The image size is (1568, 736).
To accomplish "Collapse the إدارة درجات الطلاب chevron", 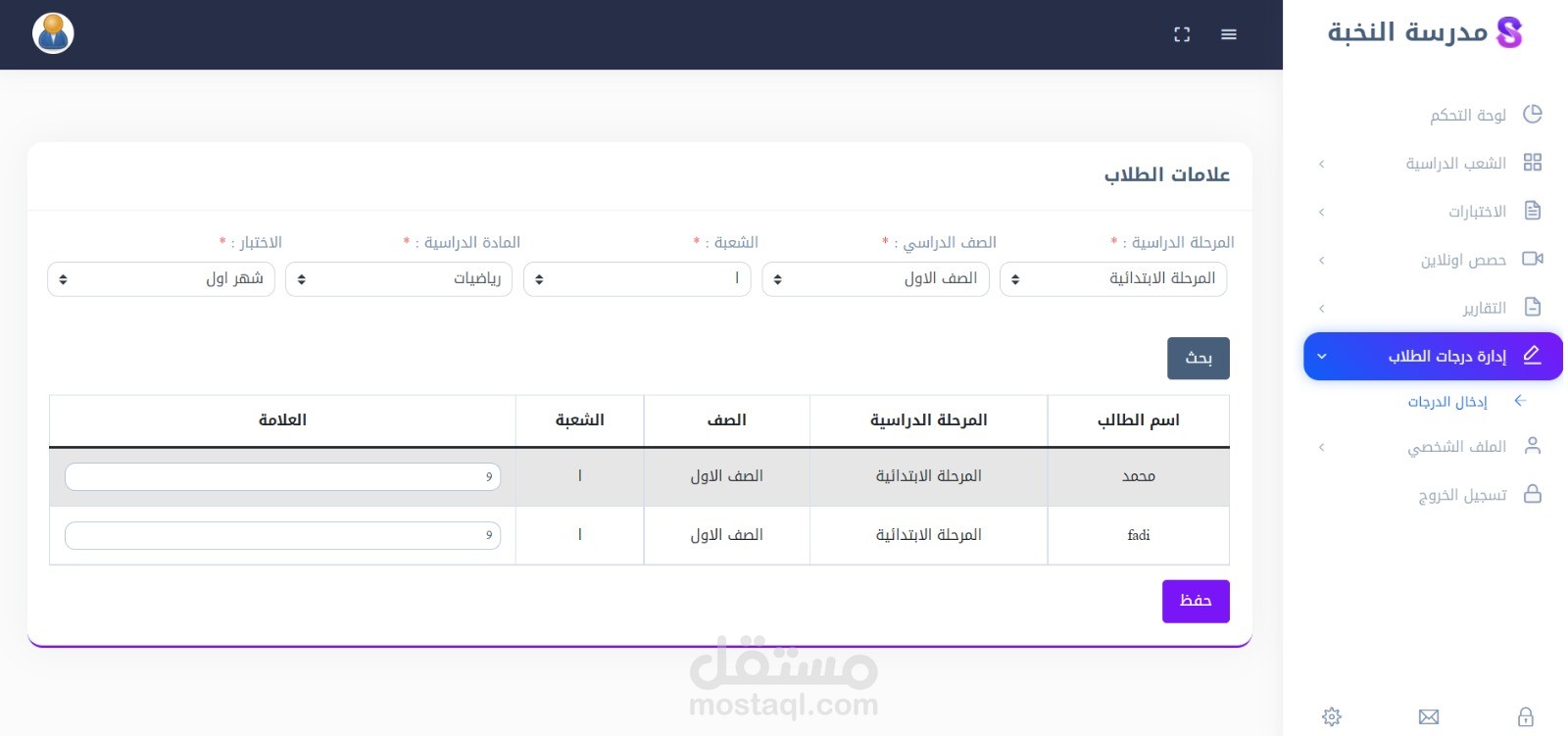I will 1321,356.
